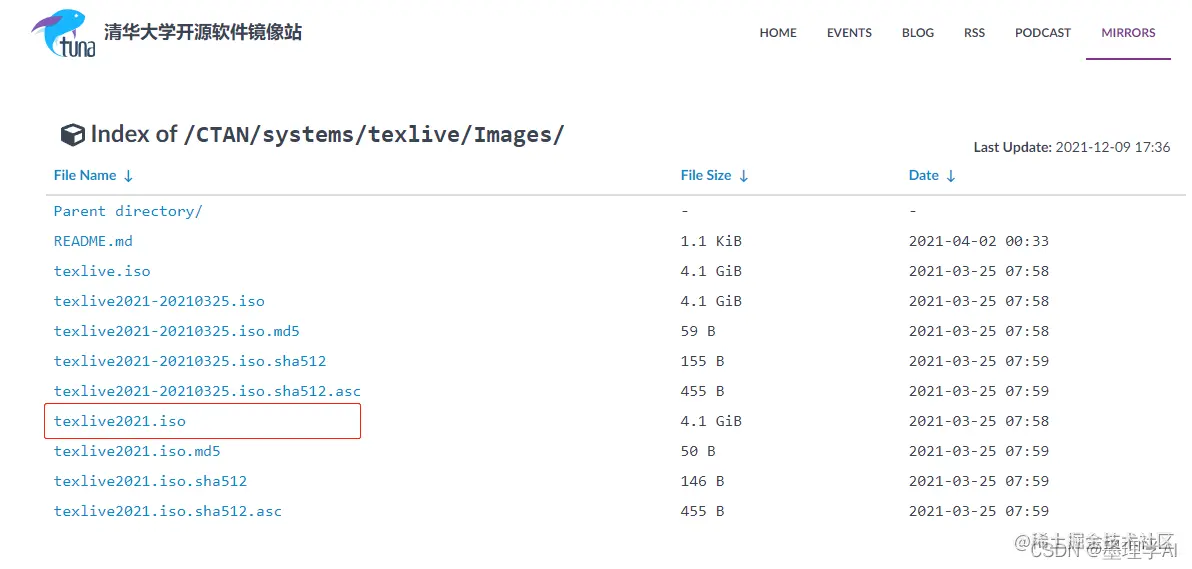Click the 155 B file size cell
Screen dimensions: 1192x569
702,361
